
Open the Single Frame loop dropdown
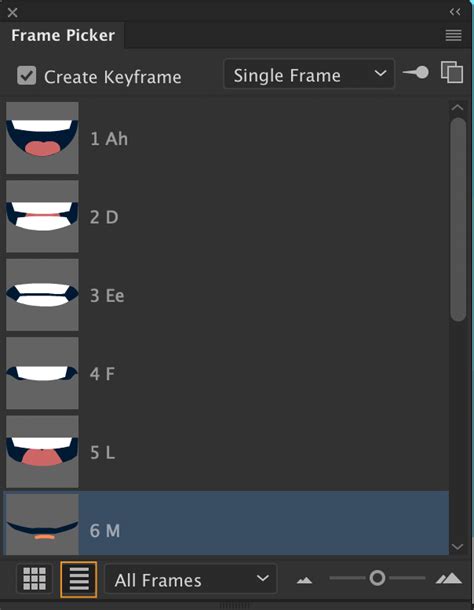click(x=309, y=74)
